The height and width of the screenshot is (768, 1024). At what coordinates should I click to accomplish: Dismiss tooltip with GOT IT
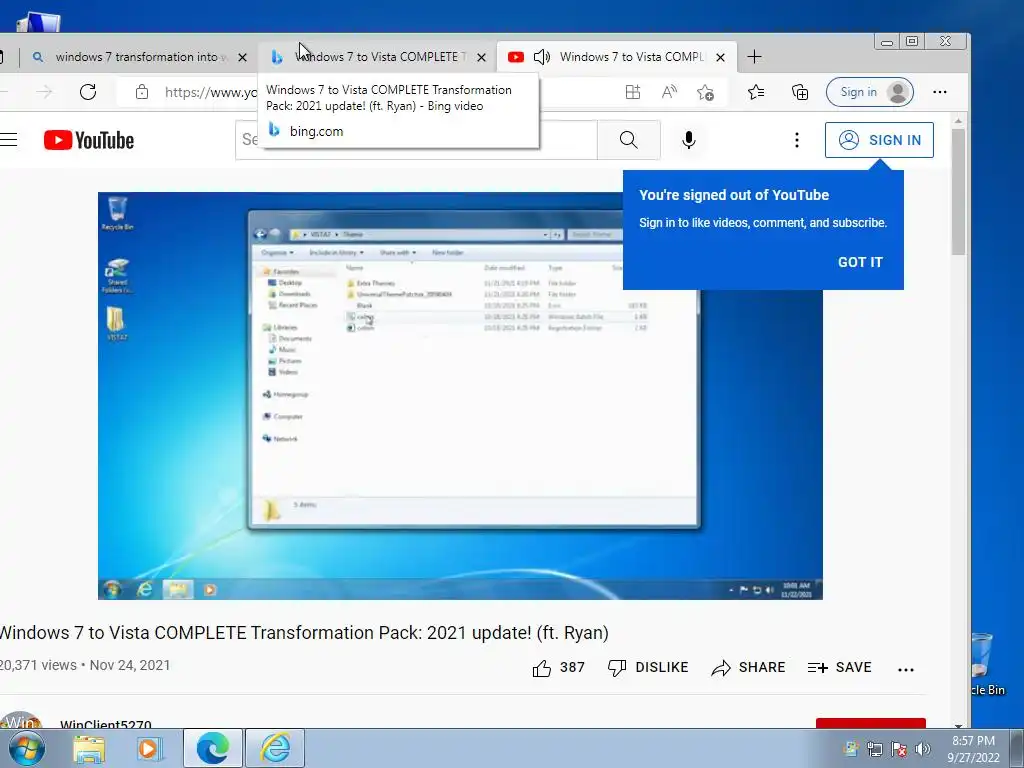(x=860, y=262)
